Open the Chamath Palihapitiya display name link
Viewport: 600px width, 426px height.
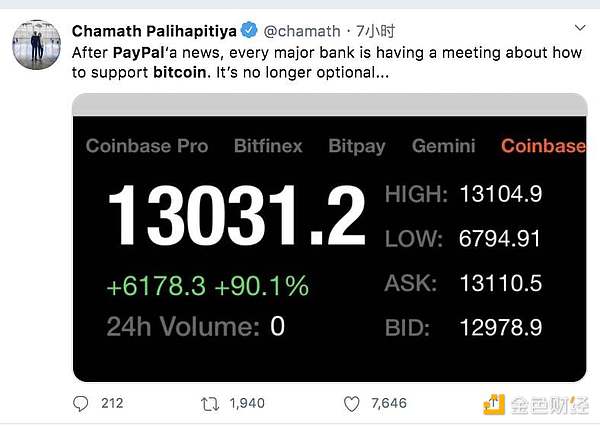point(155,32)
